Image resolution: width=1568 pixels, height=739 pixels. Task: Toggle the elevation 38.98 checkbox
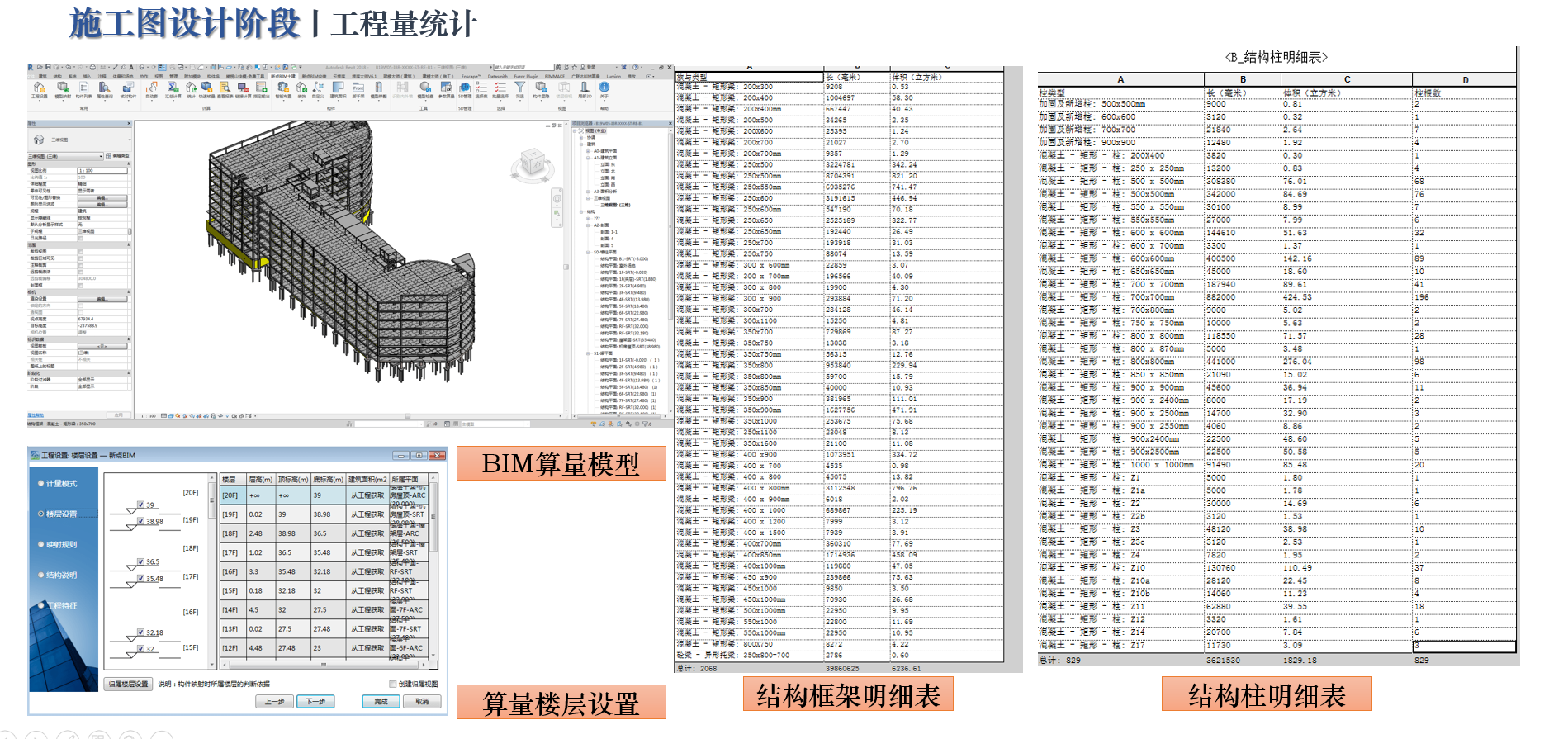(140, 520)
